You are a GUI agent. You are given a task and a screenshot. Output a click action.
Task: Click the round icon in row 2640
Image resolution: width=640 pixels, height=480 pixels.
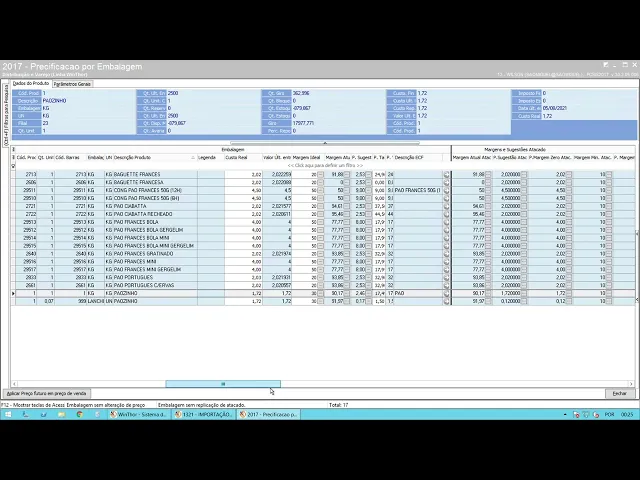point(447,253)
